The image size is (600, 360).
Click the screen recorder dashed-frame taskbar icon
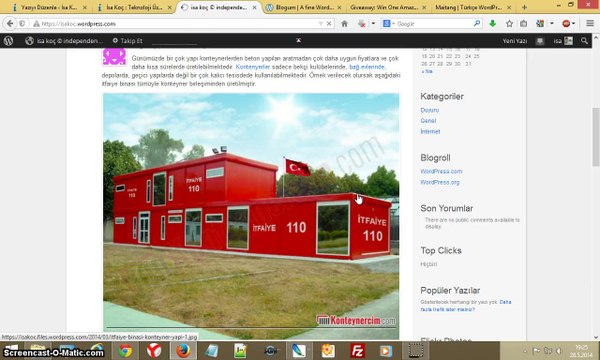[x=415, y=350]
